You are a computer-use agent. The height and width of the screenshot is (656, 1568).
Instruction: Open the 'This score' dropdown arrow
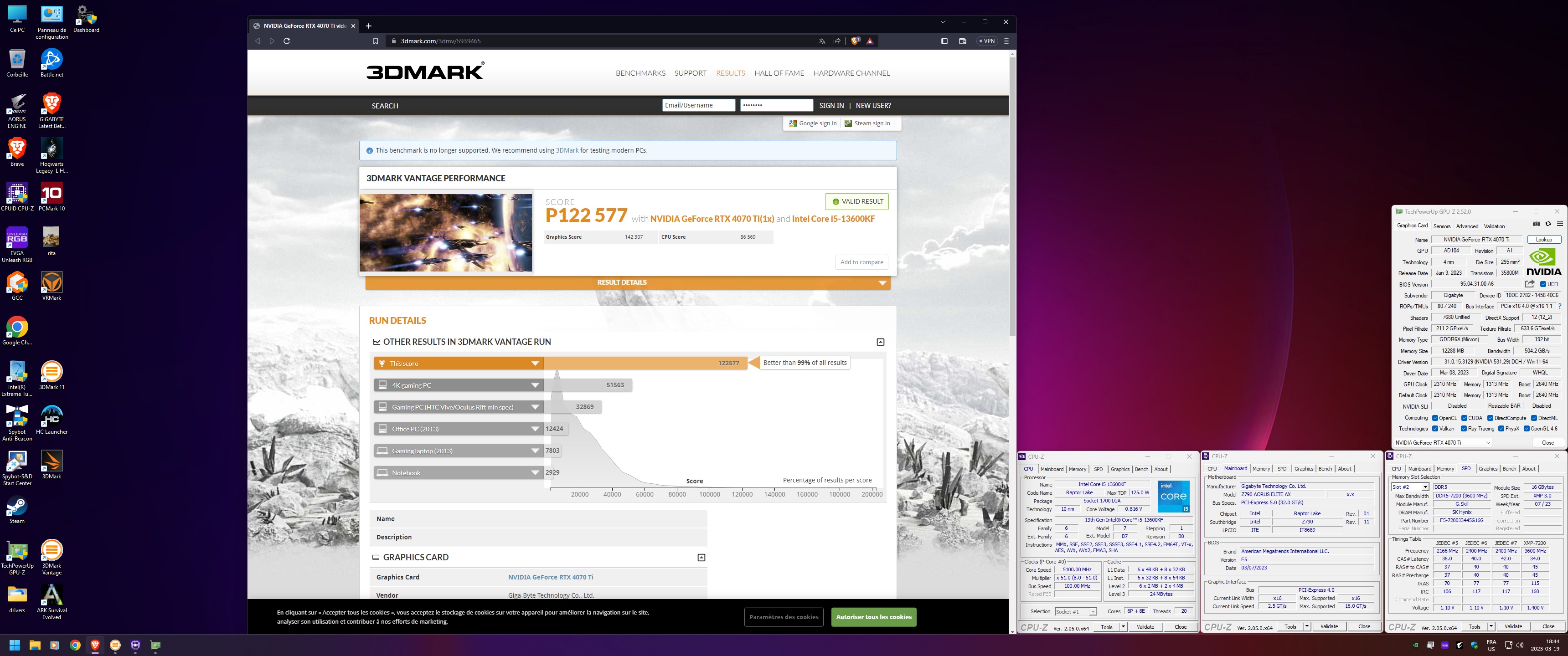point(535,363)
